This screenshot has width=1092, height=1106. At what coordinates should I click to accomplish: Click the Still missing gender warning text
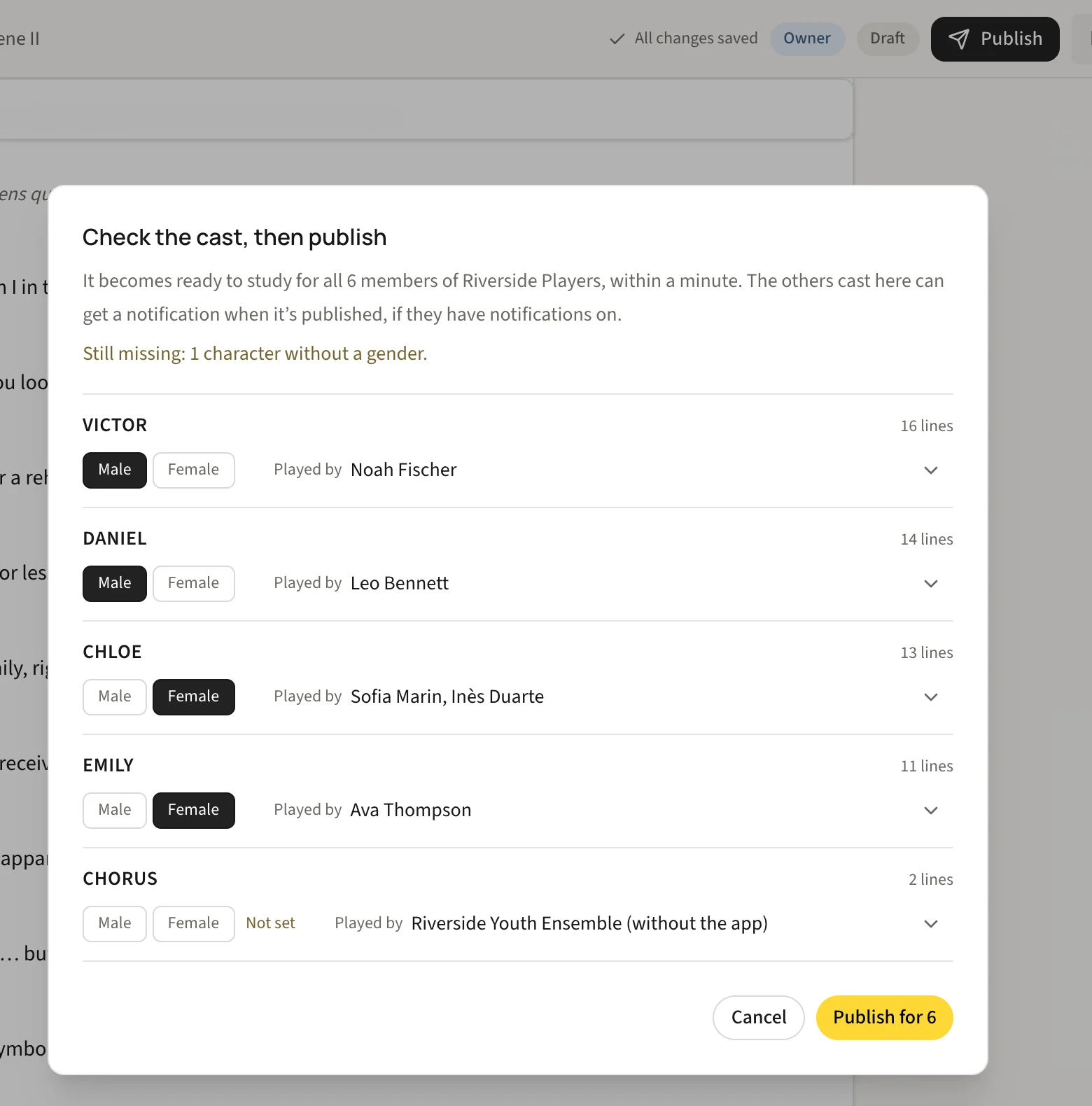click(x=255, y=353)
